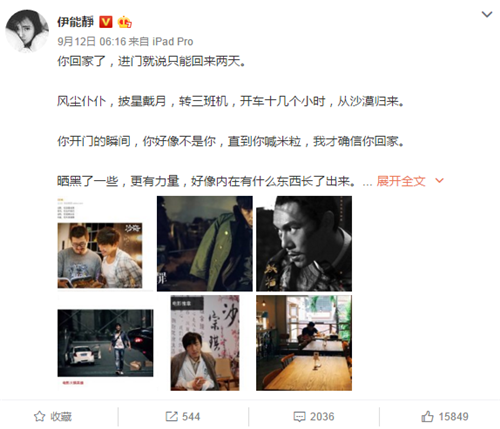The height and width of the screenshot is (429, 500).
Task: Click the comment bubble icon
Action: click(x=299, y=417)
